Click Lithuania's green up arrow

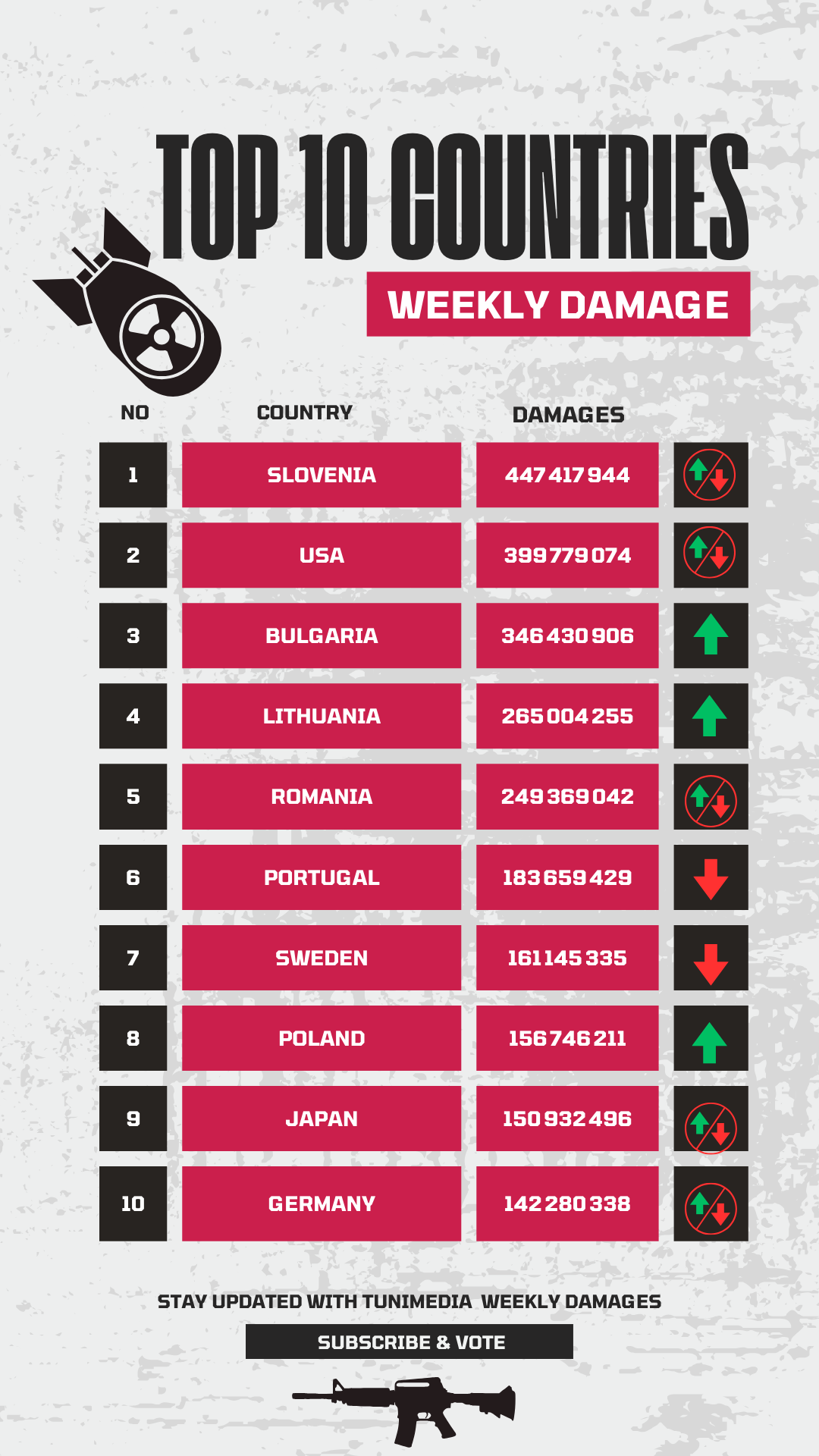tap(711, 716)
